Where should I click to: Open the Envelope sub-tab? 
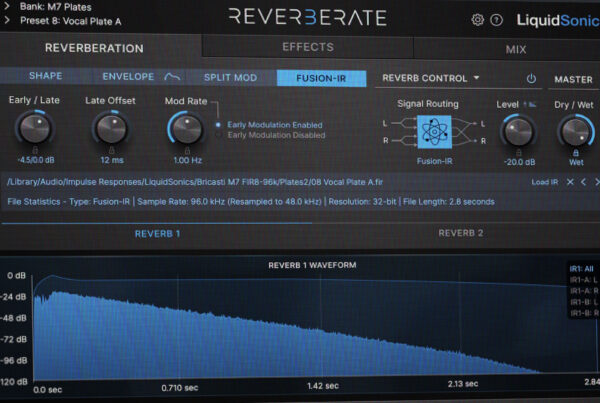tap(139, 77)
